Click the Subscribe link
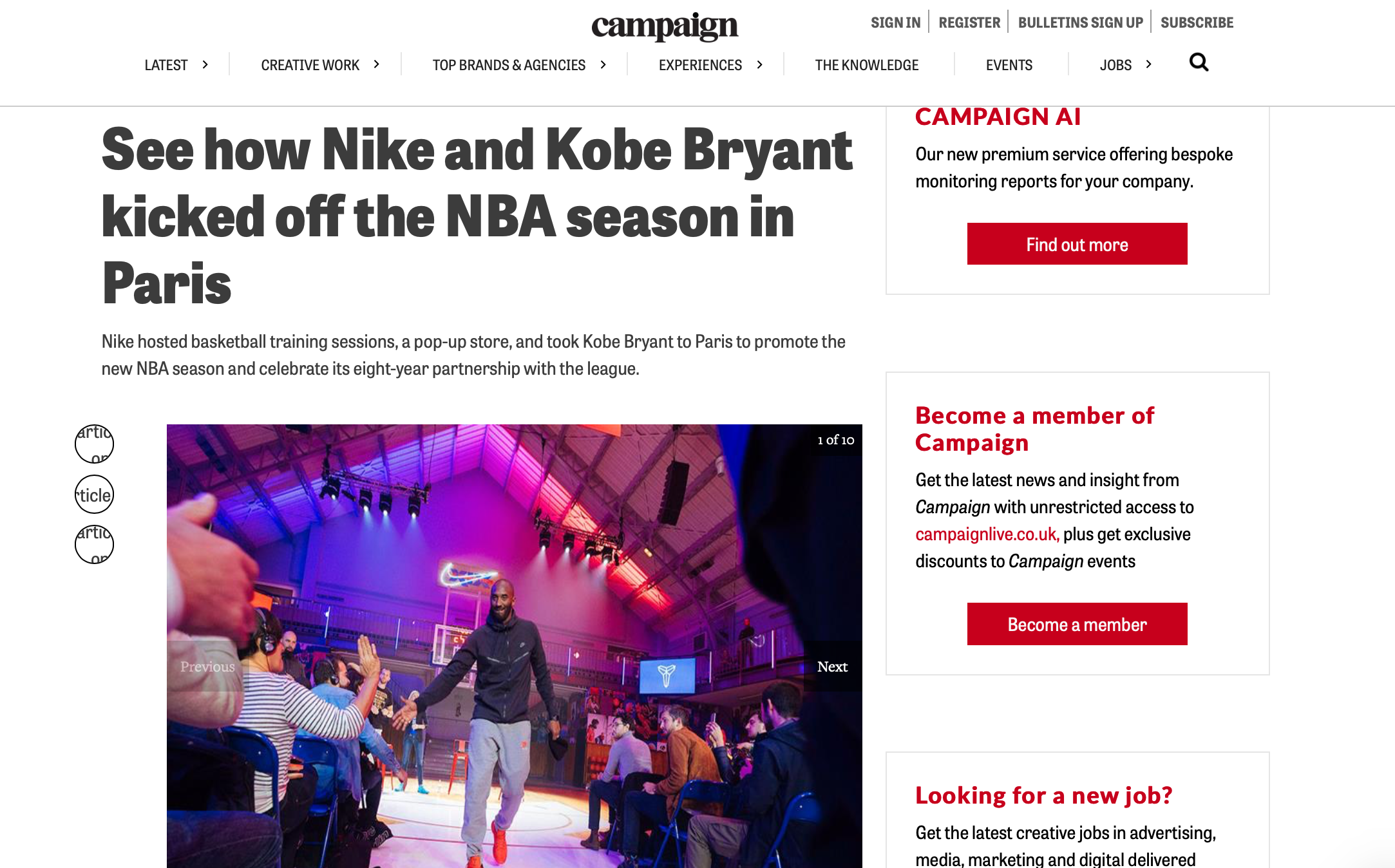 click(x=1197, y=23)
